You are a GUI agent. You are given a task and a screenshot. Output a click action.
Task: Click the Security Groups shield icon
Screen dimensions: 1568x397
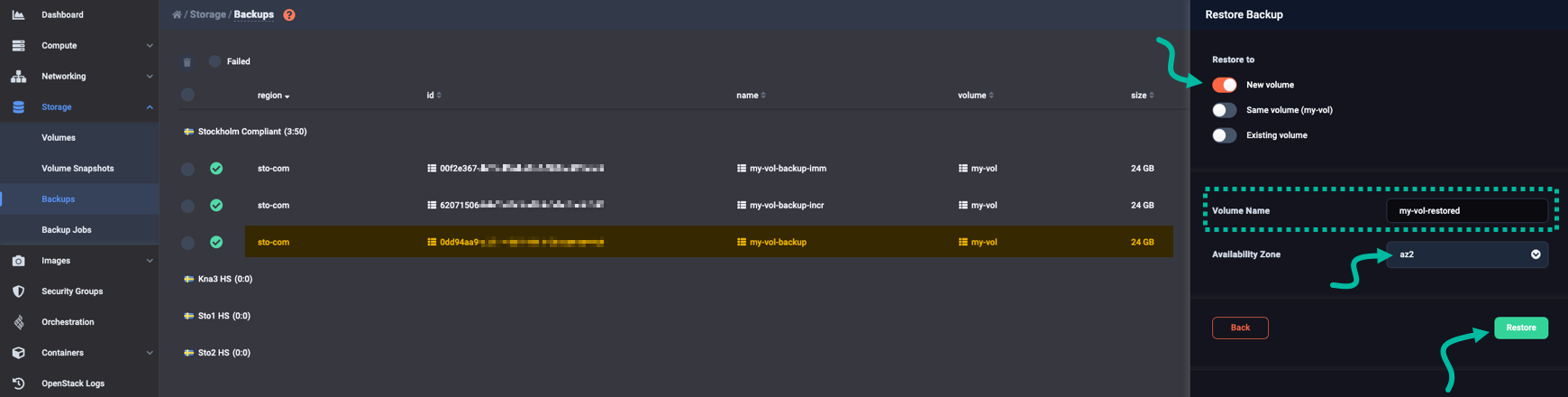tap(18, 291)
